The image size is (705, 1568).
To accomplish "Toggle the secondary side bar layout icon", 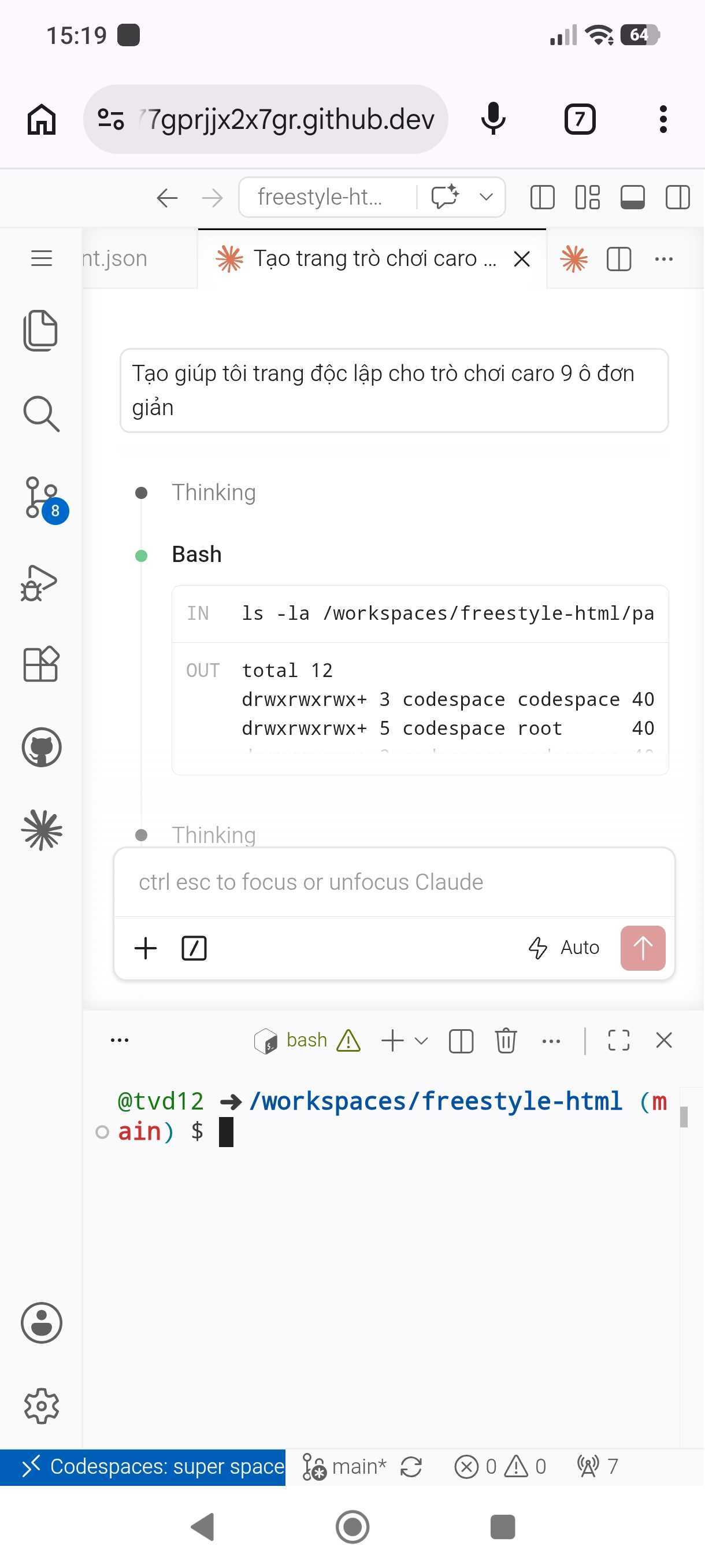I will point(677,197).
